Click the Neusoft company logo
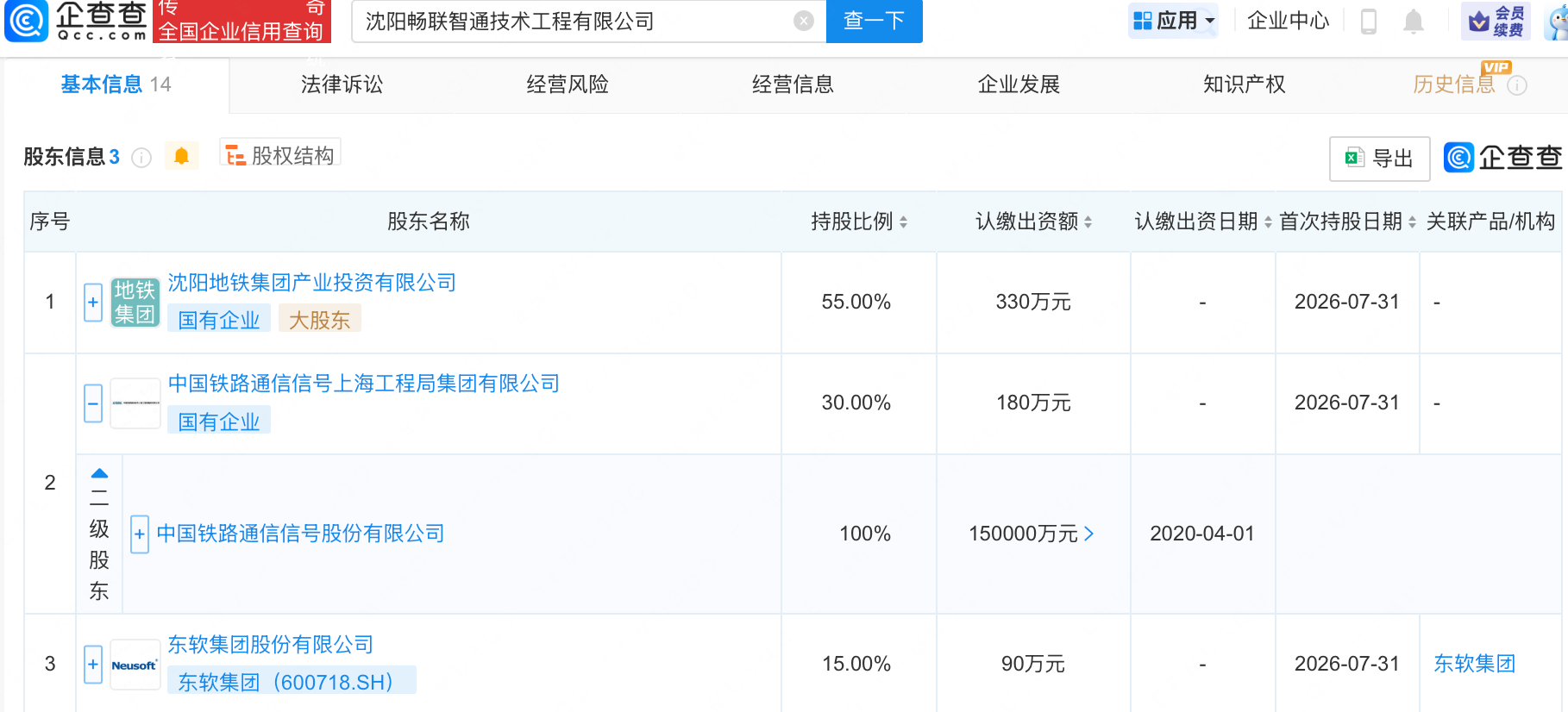The width and height of the screenshot is (1568, 712). tap(135, 665)
